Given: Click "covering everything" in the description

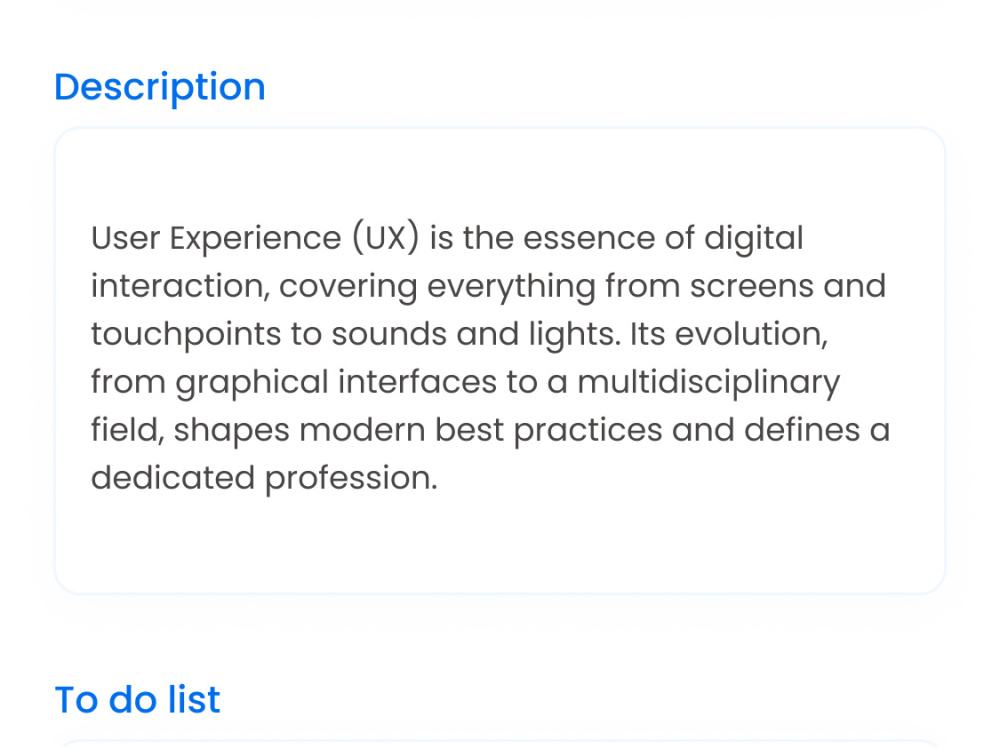Looking at the screenshot, I should (438, 286).
